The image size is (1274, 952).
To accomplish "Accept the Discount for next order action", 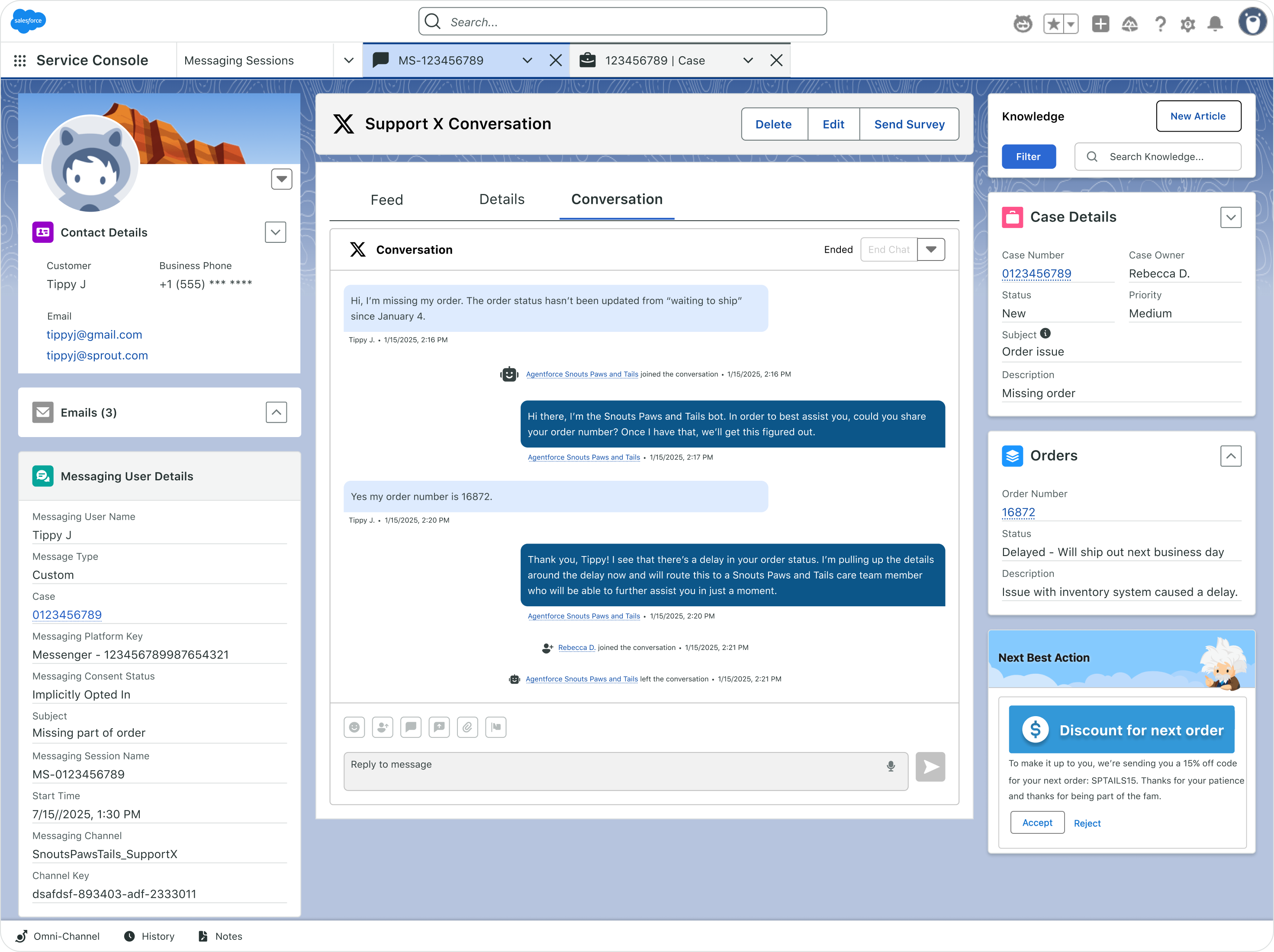I will [1037, 823].
